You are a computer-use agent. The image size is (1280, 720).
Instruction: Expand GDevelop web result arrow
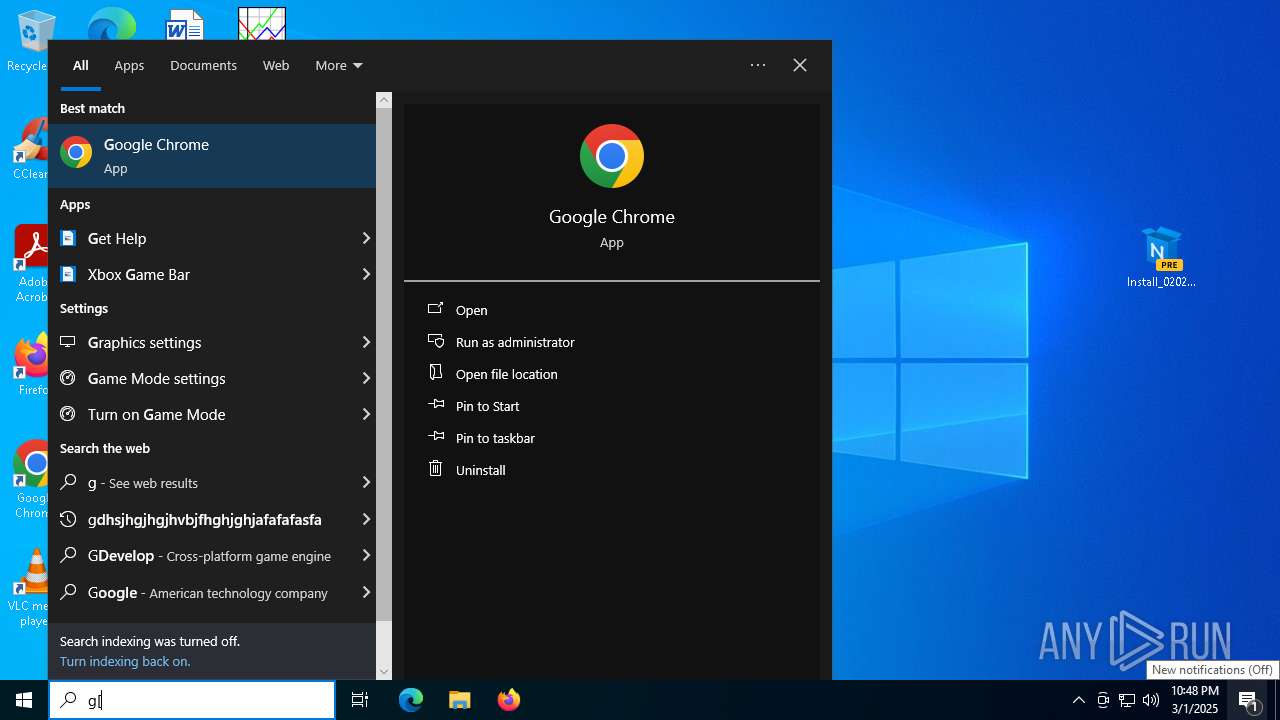tap(366, 555)
